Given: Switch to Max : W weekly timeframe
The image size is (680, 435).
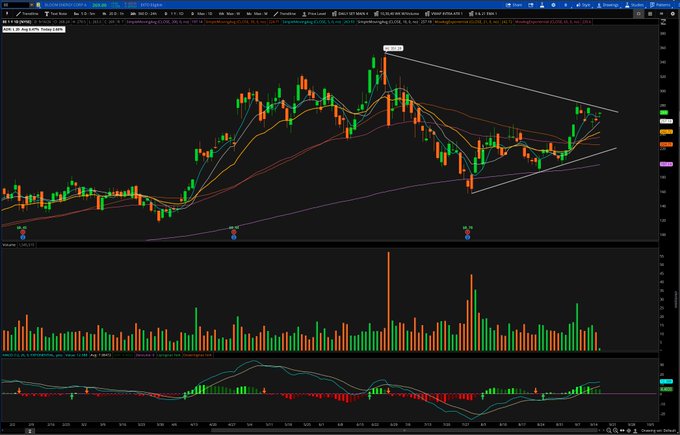Looking at the screenshot, I should [x=230, y=13].
